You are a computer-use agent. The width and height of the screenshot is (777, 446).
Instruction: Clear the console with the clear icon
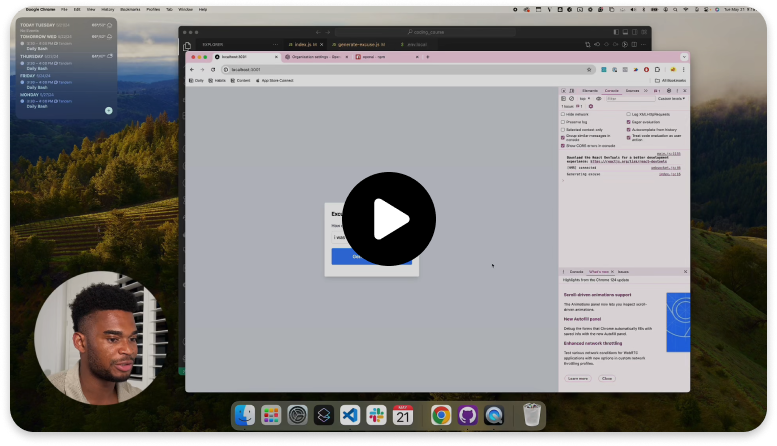click(571, 99)
